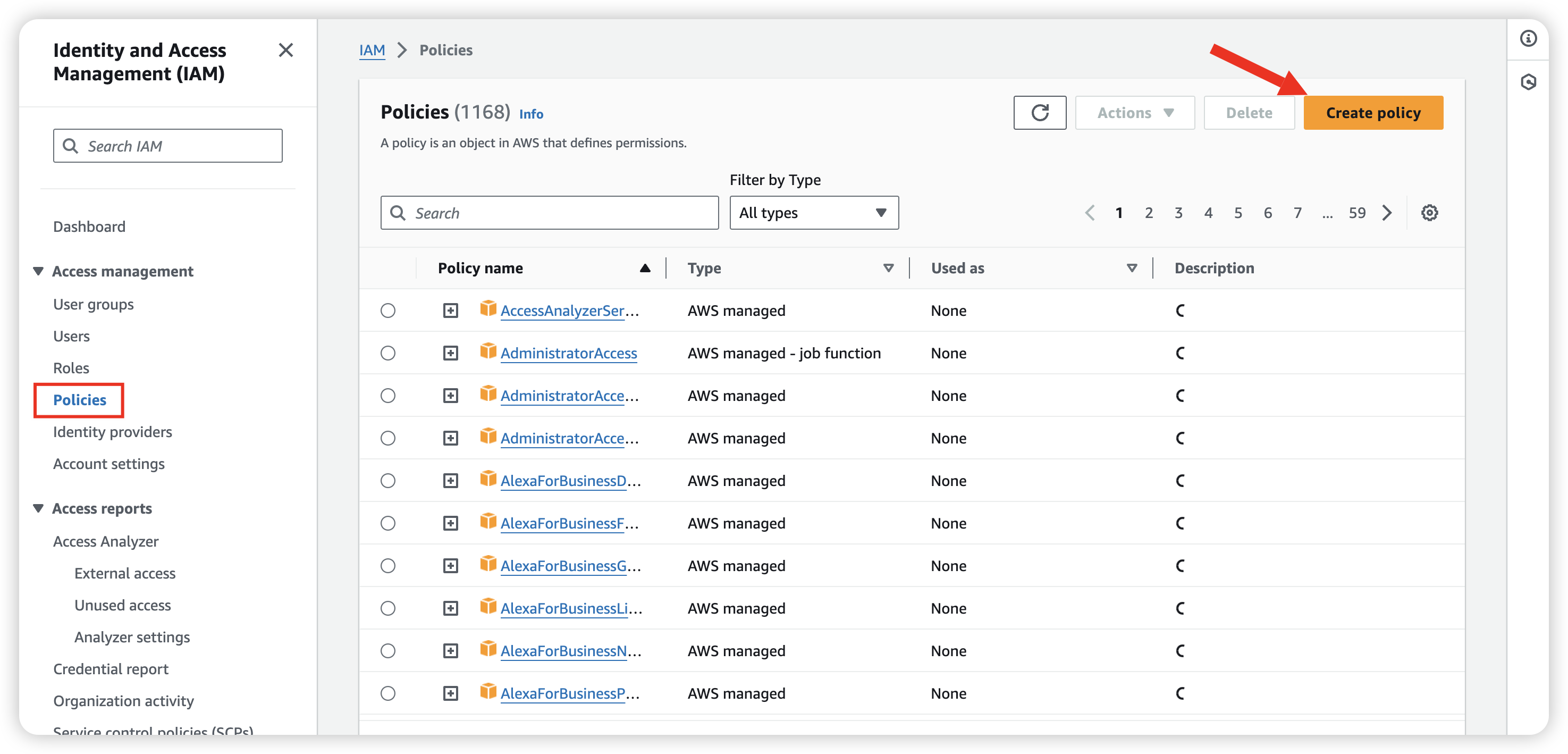Select the AdministratorAccess policy radio button
This screenshot has width=1568, height=754.
pyautogui.click(x=387, y=353)
